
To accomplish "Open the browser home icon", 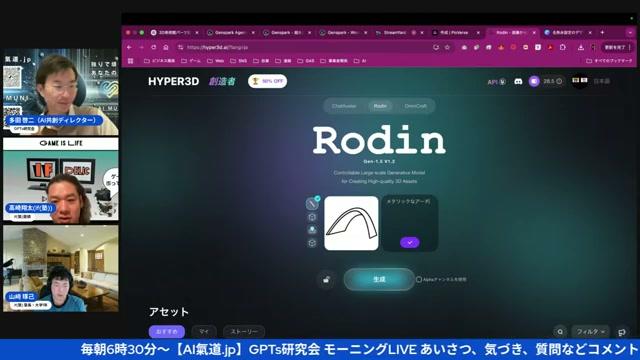I will click(166, 47).
